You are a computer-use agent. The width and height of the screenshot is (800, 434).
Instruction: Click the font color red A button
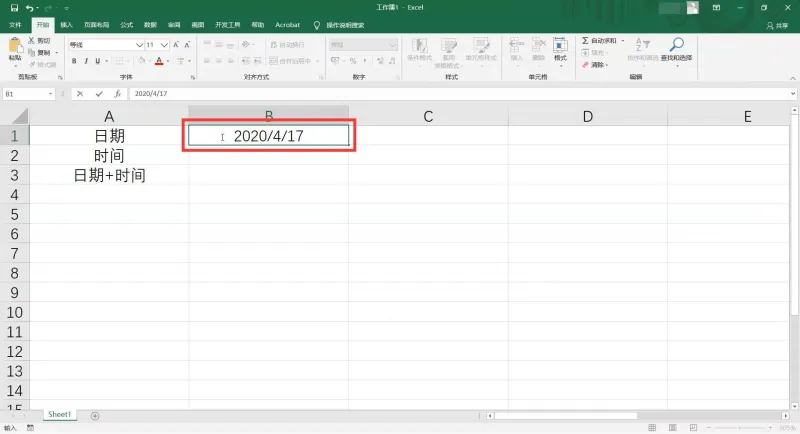pyautogui.click(x=159, y=61)
